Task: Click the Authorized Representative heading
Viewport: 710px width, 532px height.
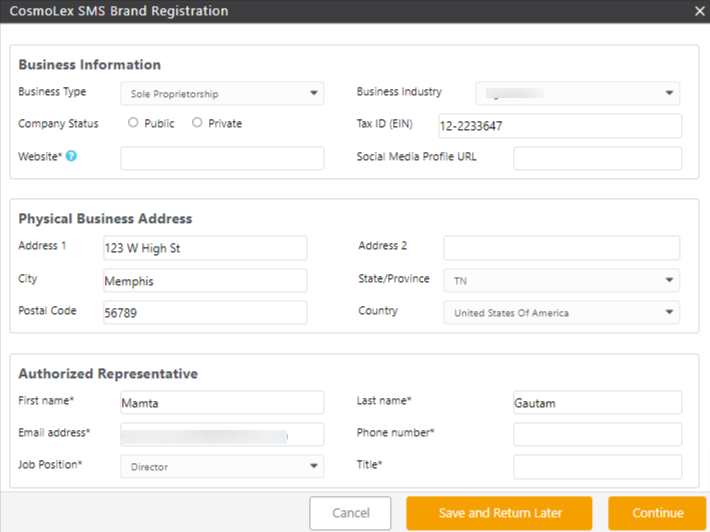Action: pyautogui.click(x=108, y=374)
